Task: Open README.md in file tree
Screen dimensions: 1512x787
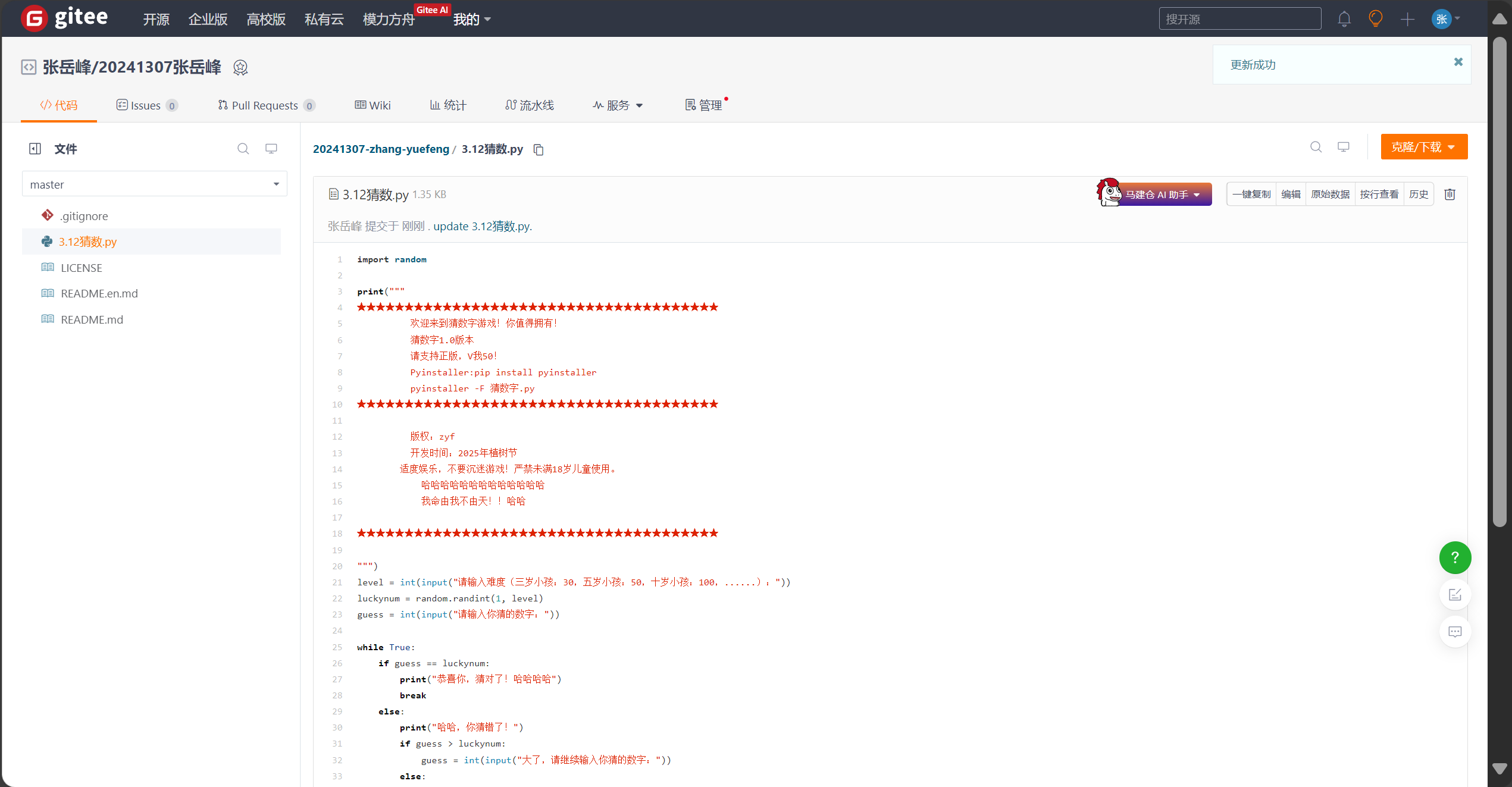Action: click(92, 319)
